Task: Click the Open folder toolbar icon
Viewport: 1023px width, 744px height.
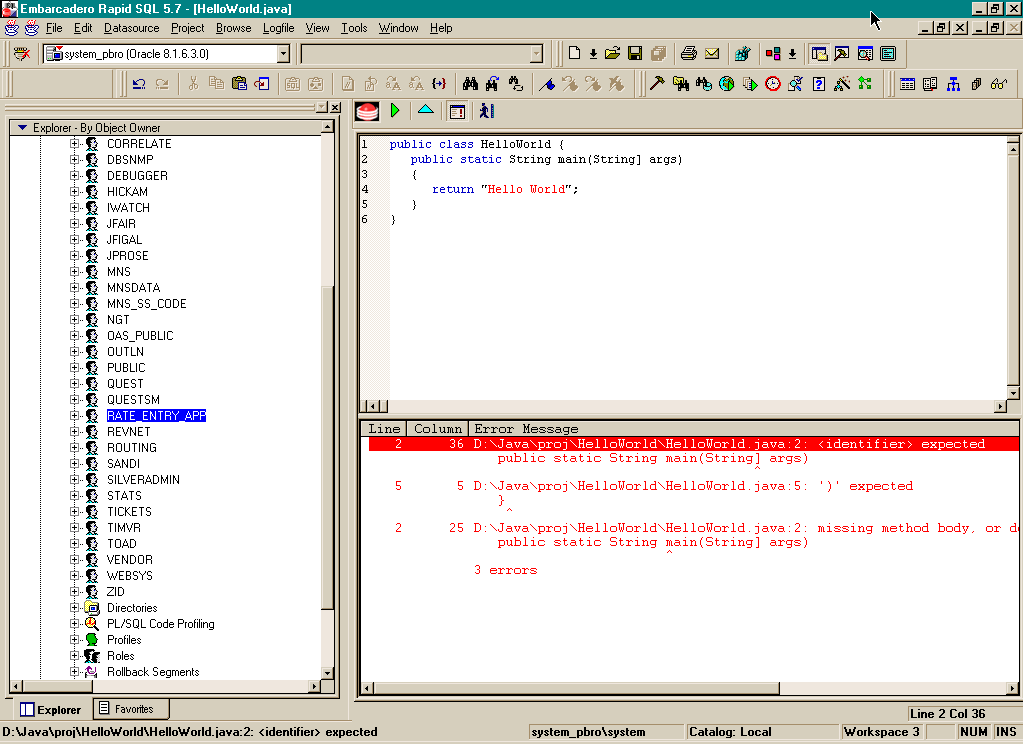Action: click(x=612, y=54)
